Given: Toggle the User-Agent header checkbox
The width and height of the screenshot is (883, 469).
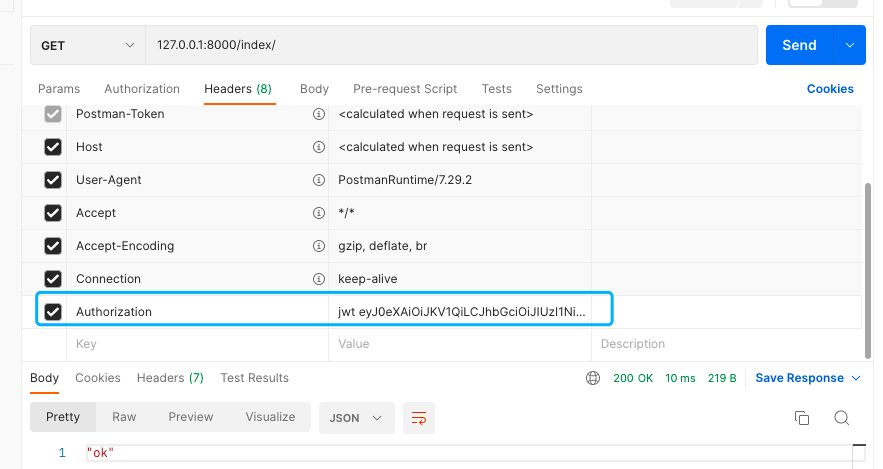Looking at the screenshot, I should click(53, 180).
